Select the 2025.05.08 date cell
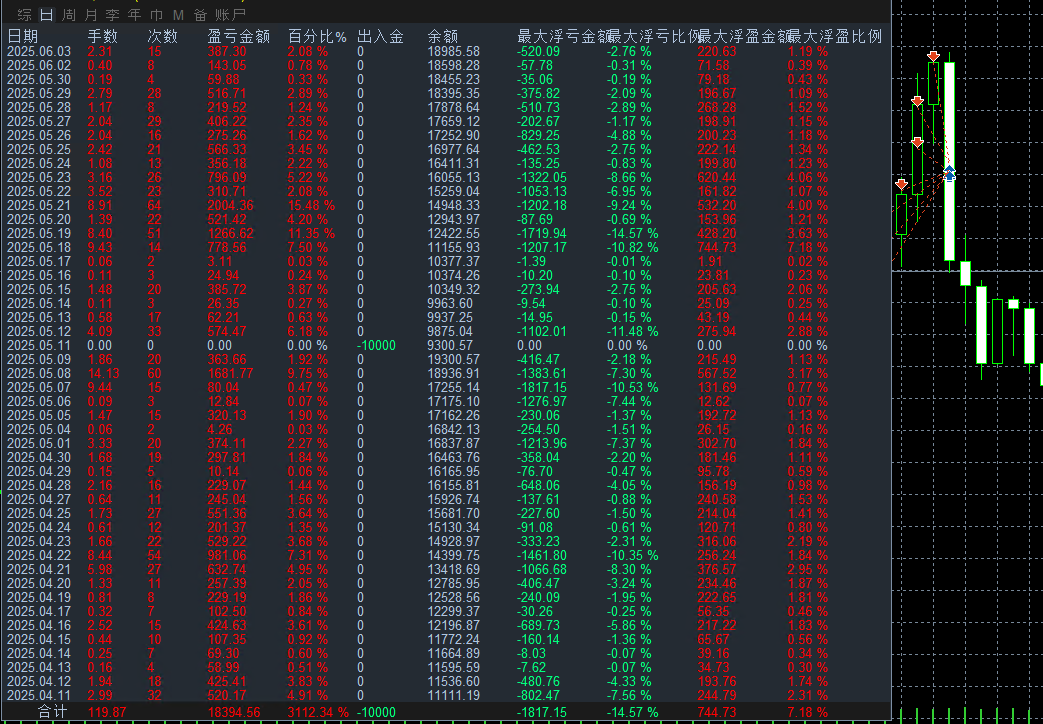 [x=39, y=373]
